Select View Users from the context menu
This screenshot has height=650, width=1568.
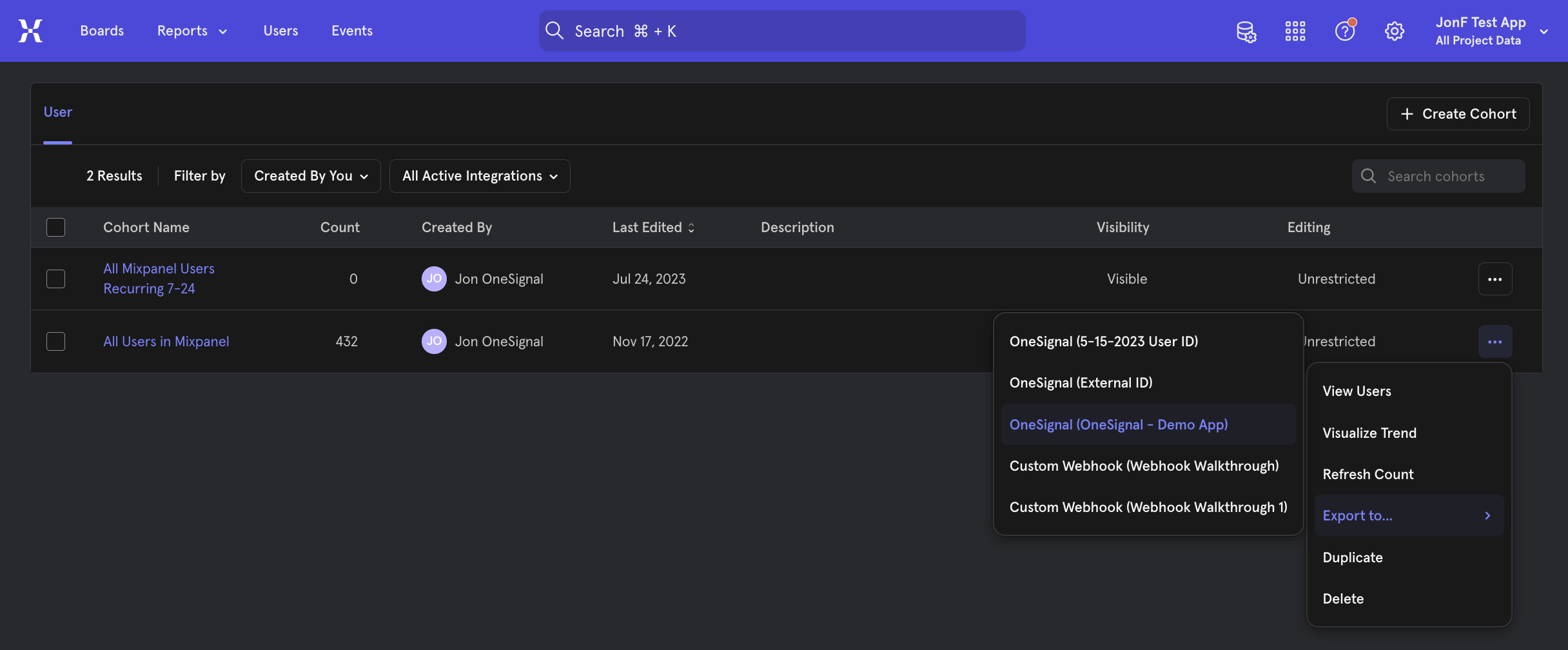pos(1409,391)
